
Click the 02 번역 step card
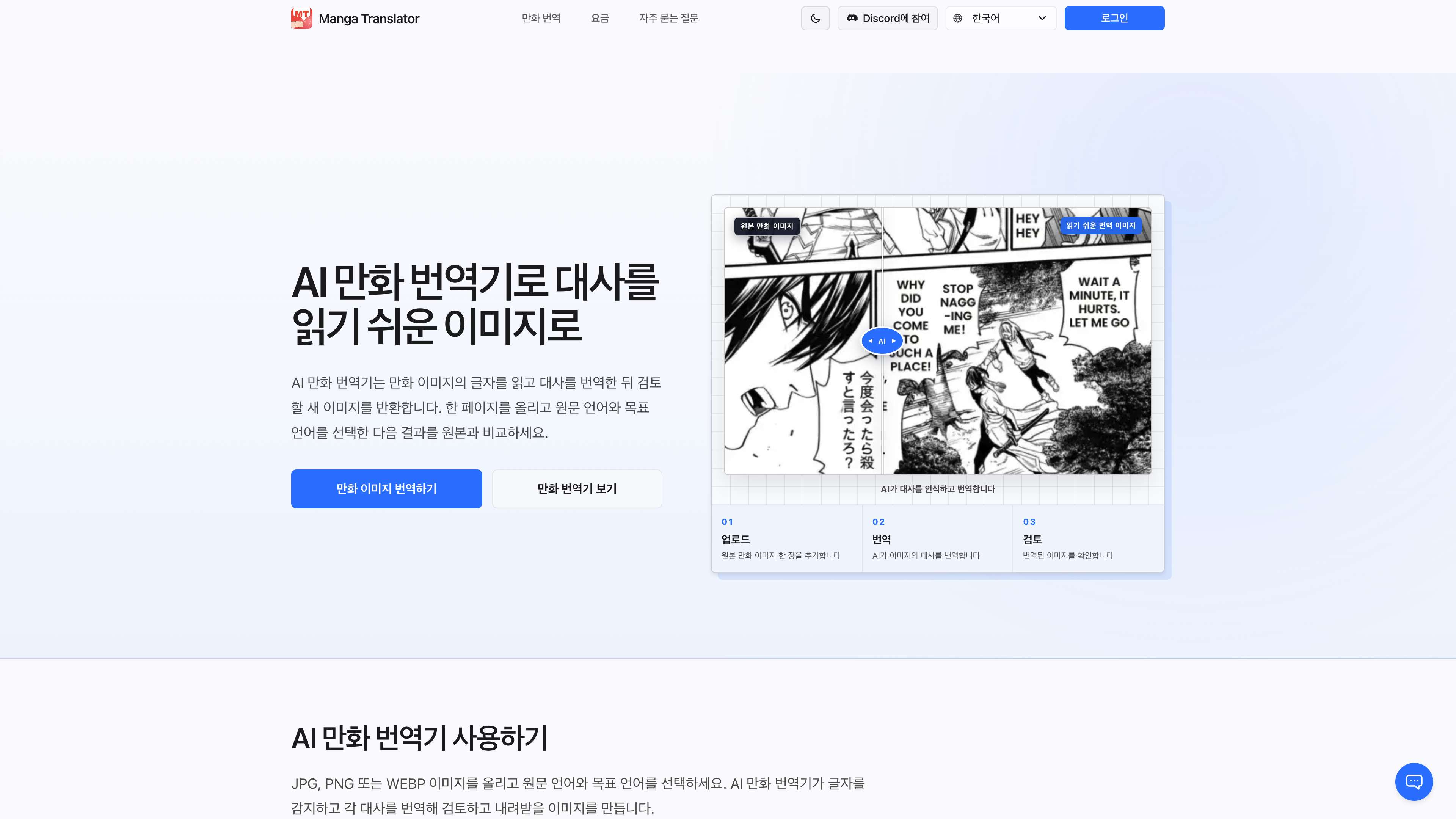tap(937, 538)
